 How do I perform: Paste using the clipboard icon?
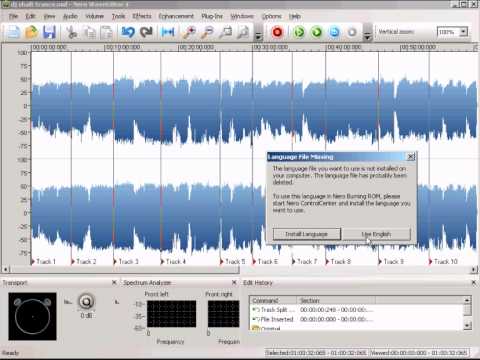(x=107, y=32)
